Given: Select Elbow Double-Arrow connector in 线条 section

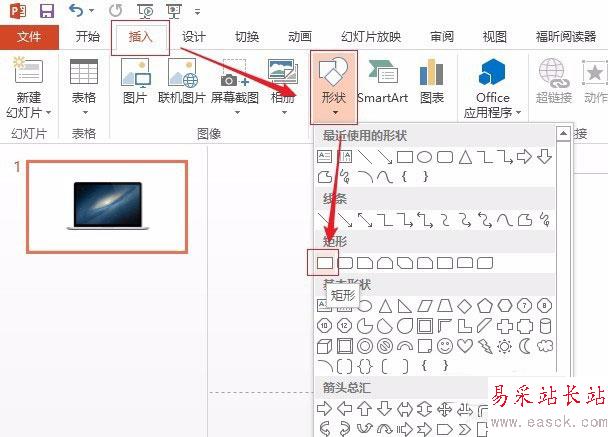Looking at the screenshot, I should [425, 220].
